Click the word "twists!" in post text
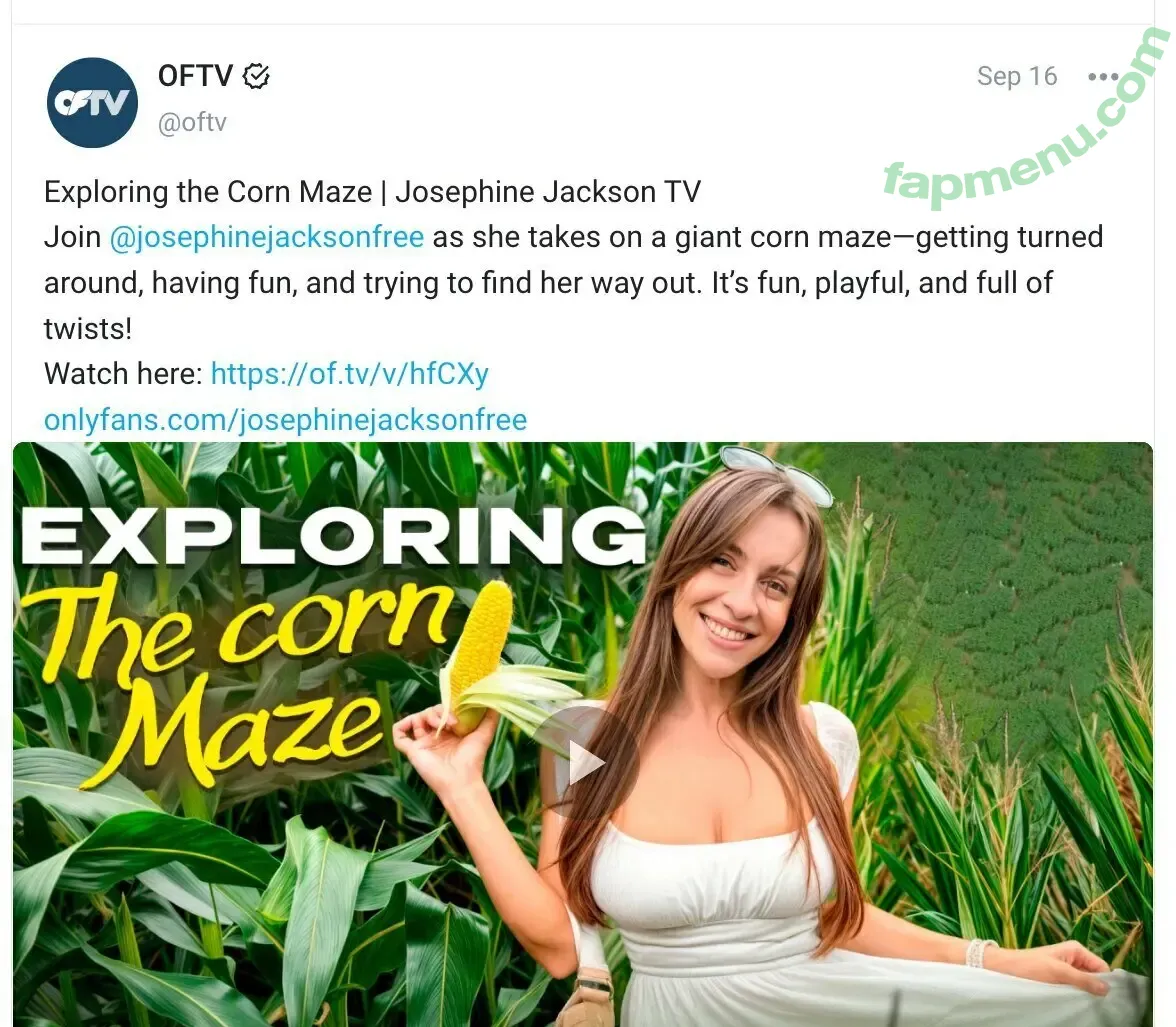This screenshot has width=1176, height=1027. click(88, 329)
